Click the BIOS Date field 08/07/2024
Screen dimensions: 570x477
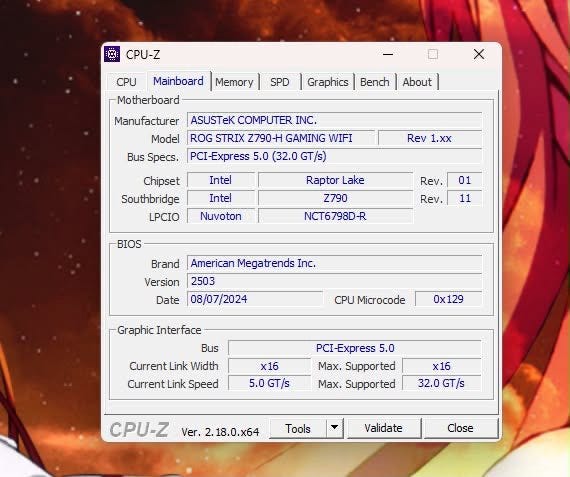[x=255, y=299]
